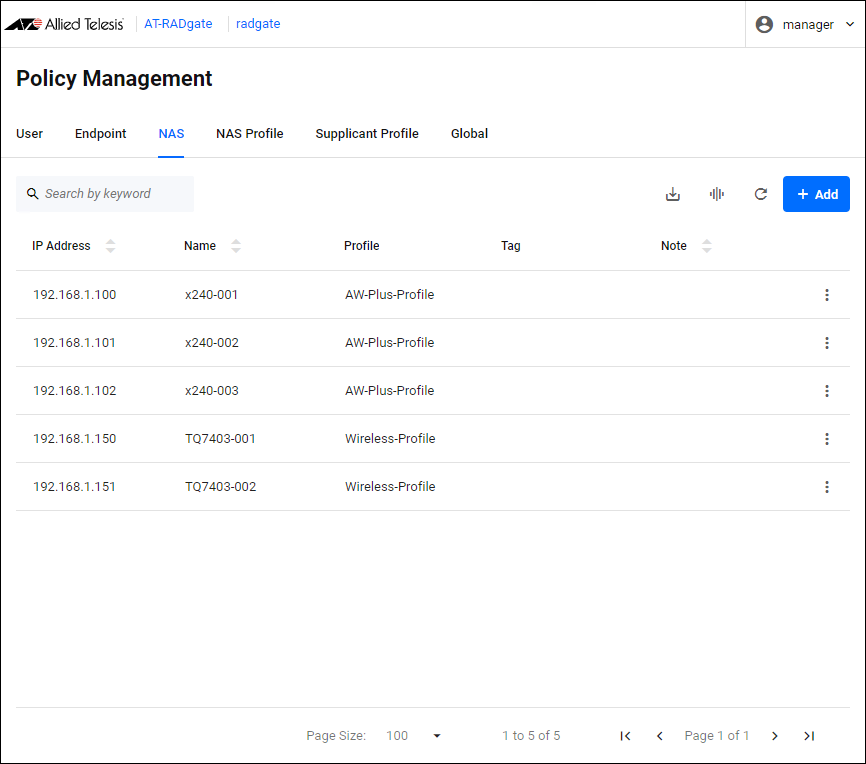Switch to the NAS Profile tab
Image resolution: width=866 pixels, height=764 pixels.
(x=250, y=134)
